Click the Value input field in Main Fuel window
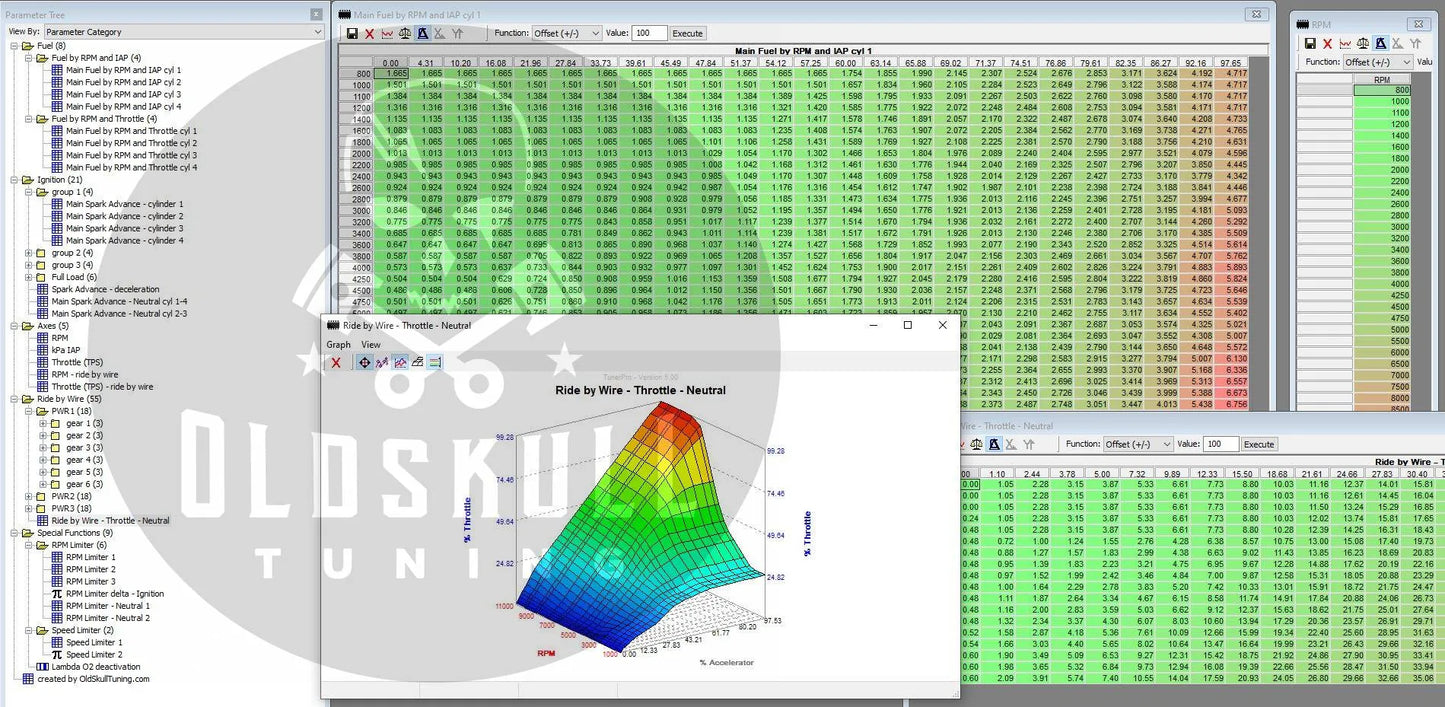 [649, 33]
